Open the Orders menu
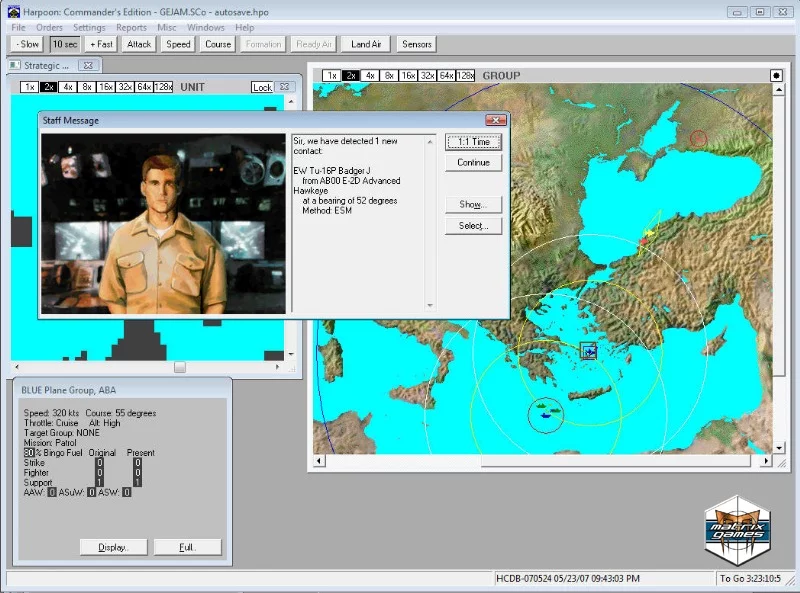Image resolution: width=800 pixels, height=593 pixels. point(49,28)
